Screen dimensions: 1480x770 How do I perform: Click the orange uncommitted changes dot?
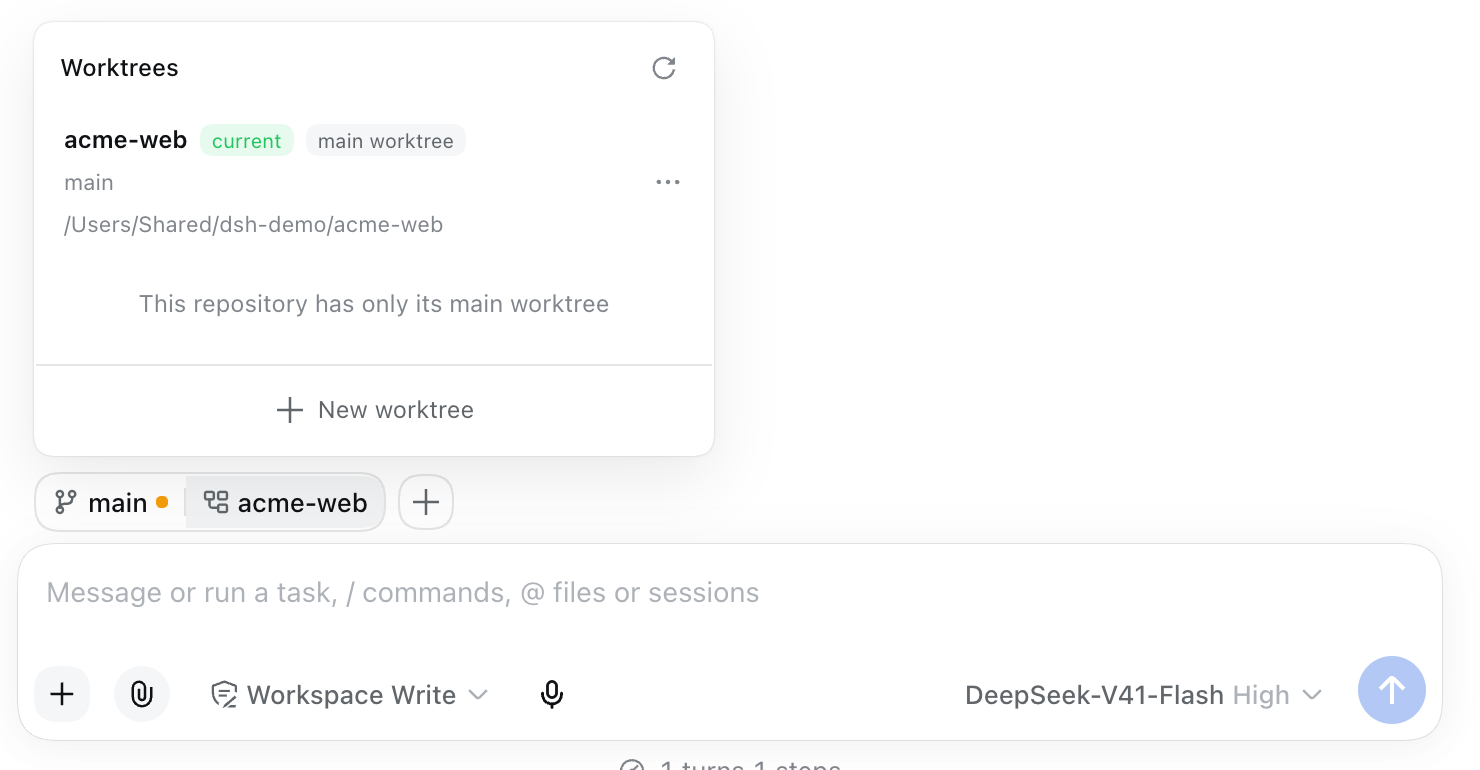coord(162,502)
